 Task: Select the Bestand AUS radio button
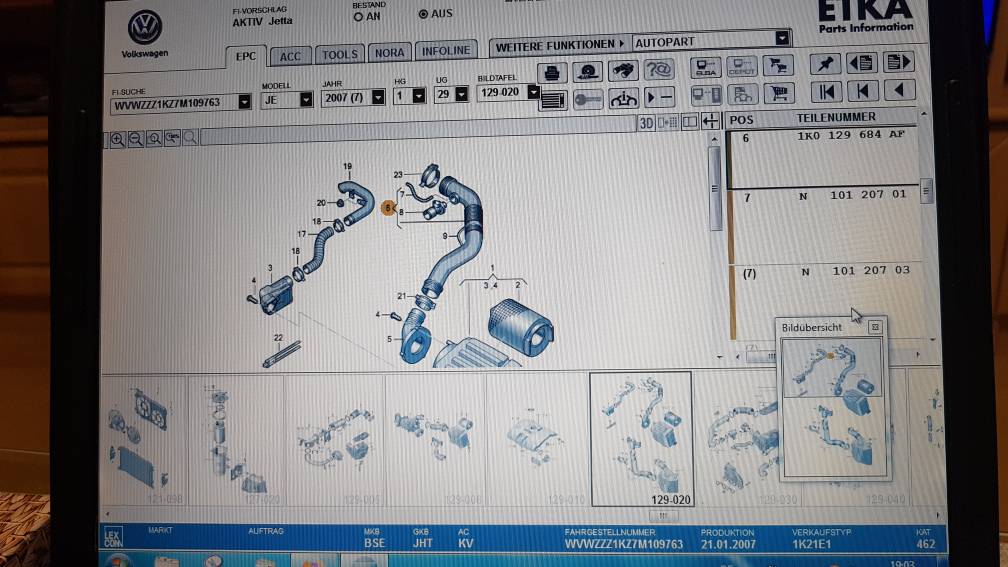click(x=423, y=14)
